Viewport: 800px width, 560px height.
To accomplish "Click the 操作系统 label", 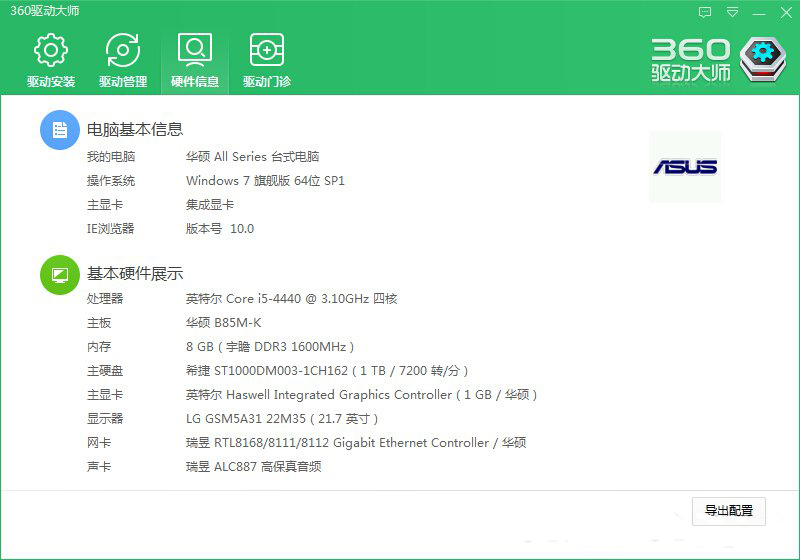I will pyautogui.click(x=111, y=181).
